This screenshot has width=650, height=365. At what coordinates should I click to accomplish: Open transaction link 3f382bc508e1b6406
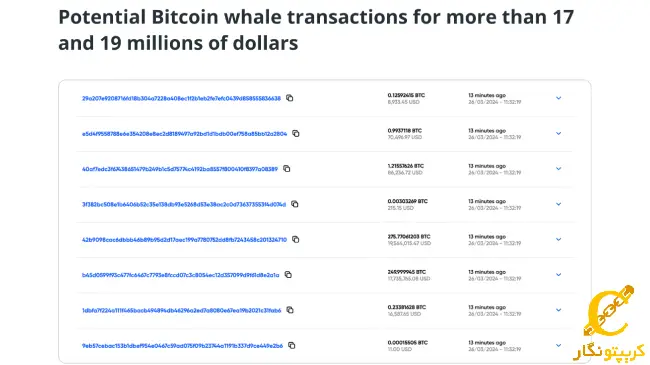(184, 204)
